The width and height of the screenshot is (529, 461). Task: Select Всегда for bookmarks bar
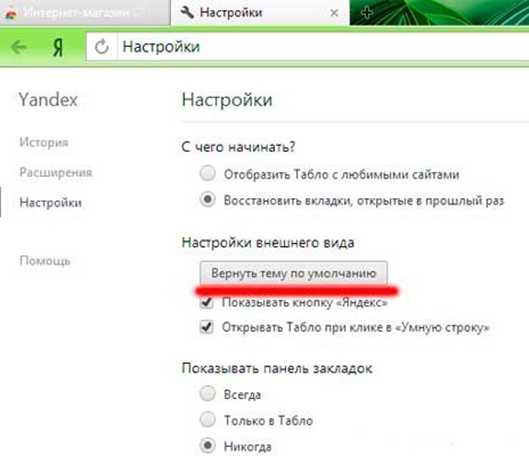click(207, 394)
